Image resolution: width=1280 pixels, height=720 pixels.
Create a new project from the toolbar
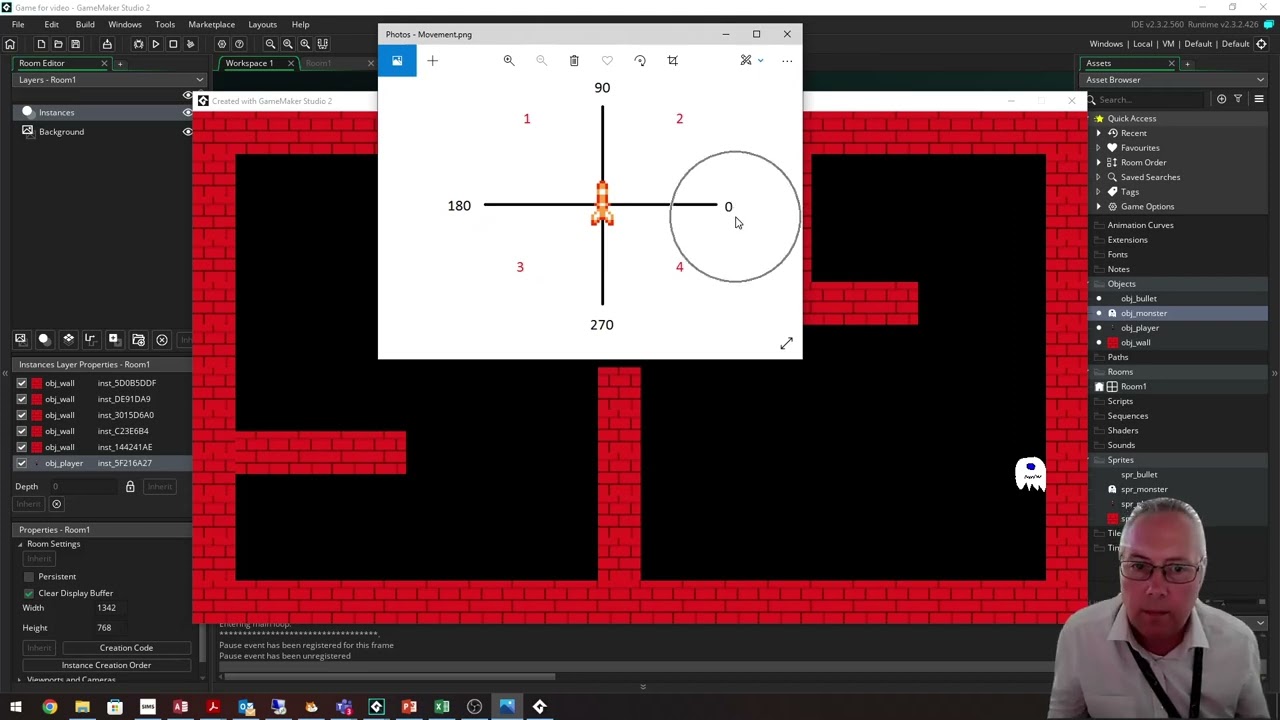[x=41, y=44]
